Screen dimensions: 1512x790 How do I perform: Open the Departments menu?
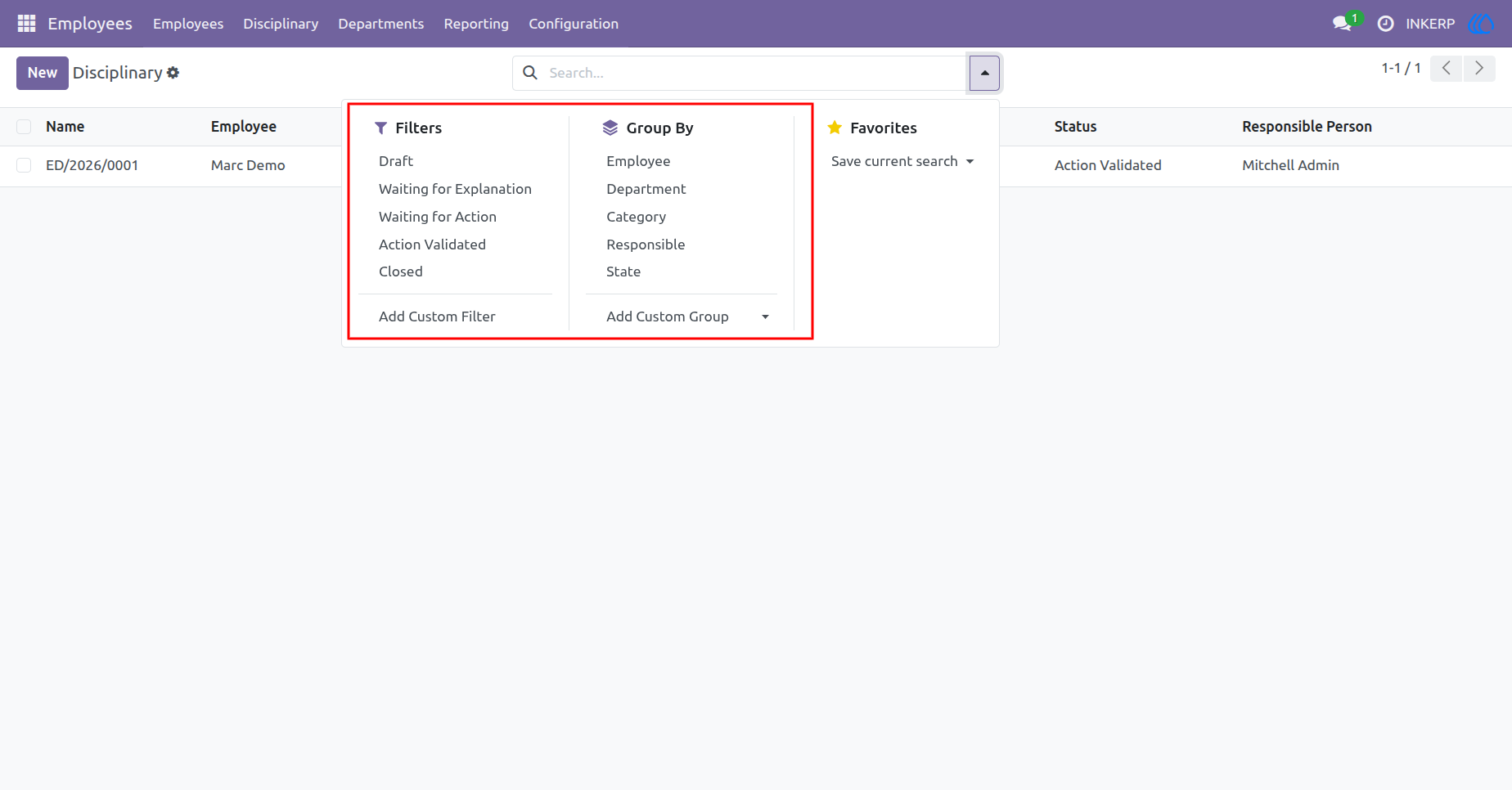[381, 24]
